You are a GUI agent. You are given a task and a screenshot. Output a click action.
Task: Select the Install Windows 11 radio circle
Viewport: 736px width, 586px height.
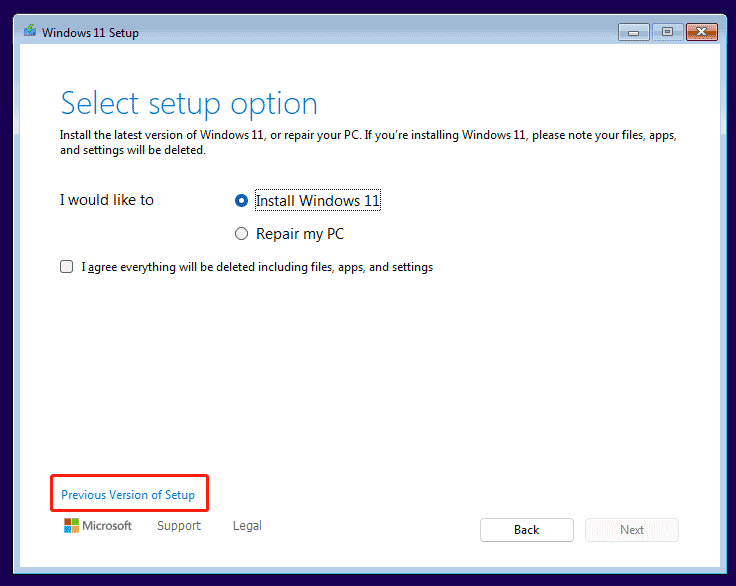pos(241,200)
